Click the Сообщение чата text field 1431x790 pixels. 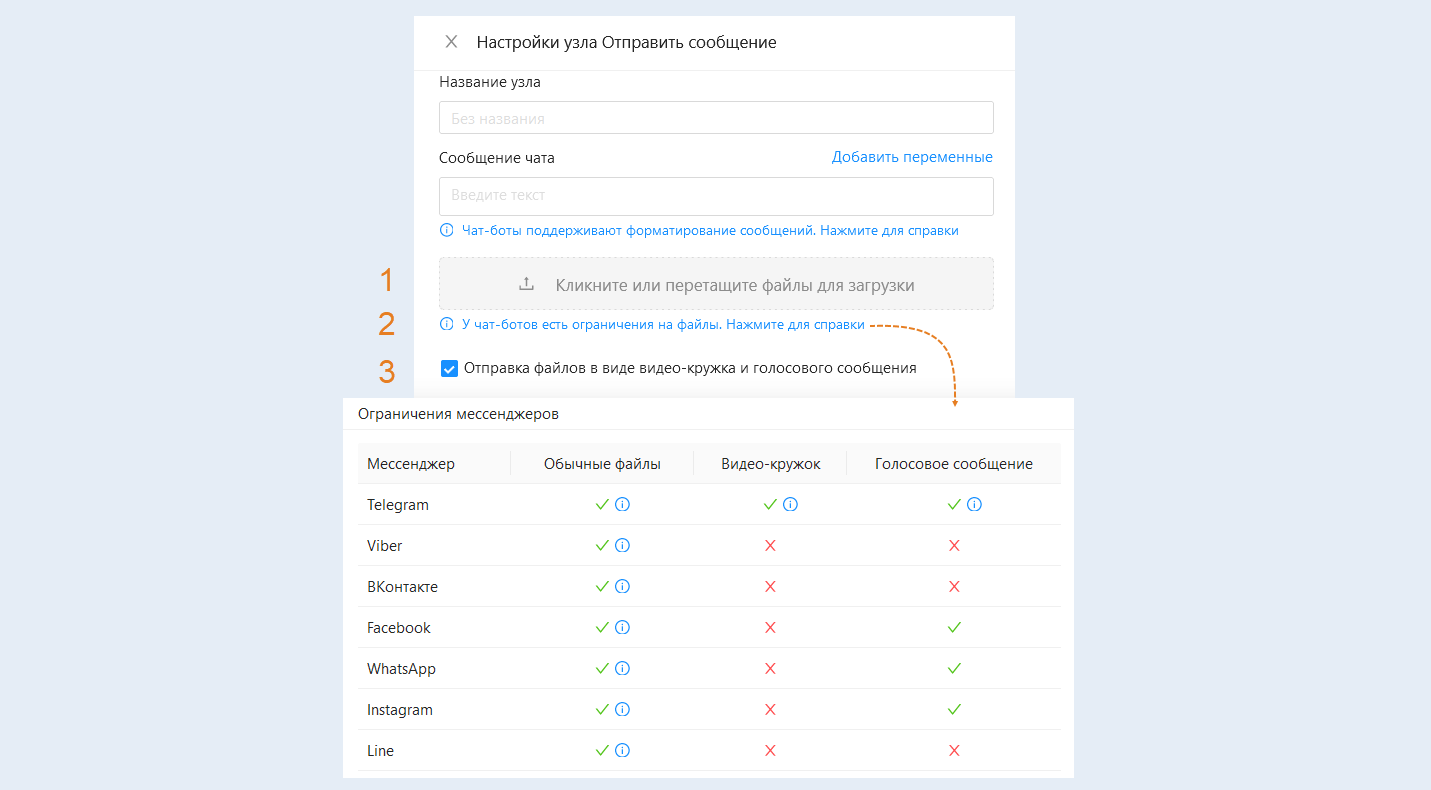coord(716,196)
